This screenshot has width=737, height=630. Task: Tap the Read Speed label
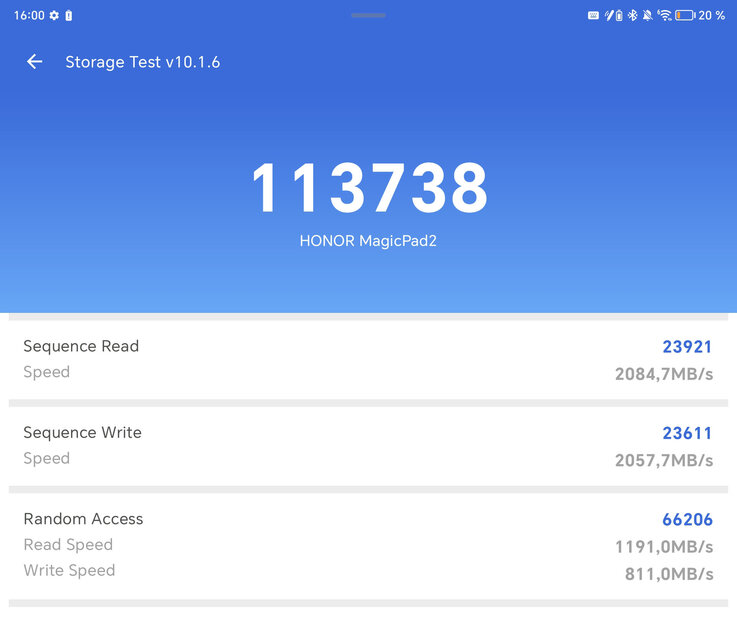[68, 545]
